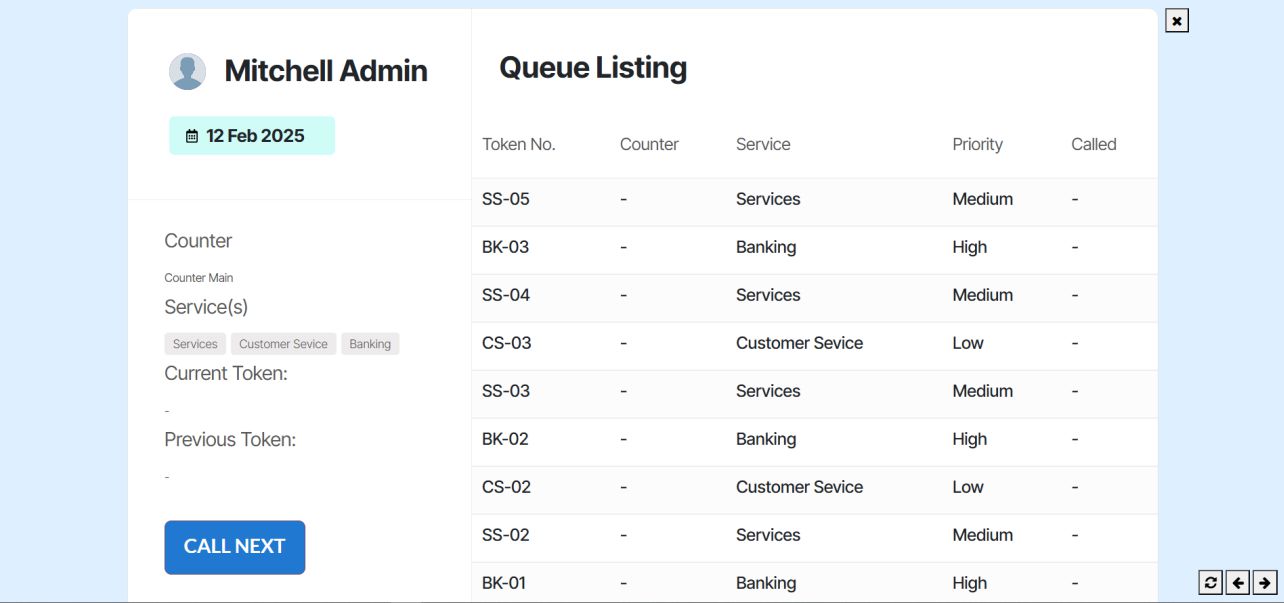The image size is (1284, 603).
Task: Click token BK-02 in the queue list
Action: 506,439
